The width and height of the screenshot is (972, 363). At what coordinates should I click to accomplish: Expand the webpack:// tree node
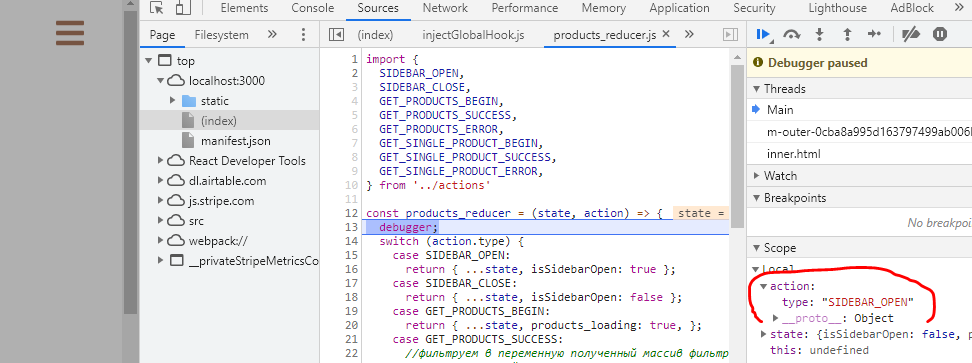[x=161, y=240]
